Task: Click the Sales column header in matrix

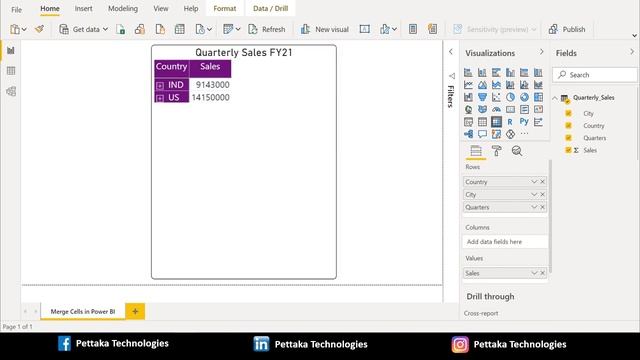Action: coord(210,68)
